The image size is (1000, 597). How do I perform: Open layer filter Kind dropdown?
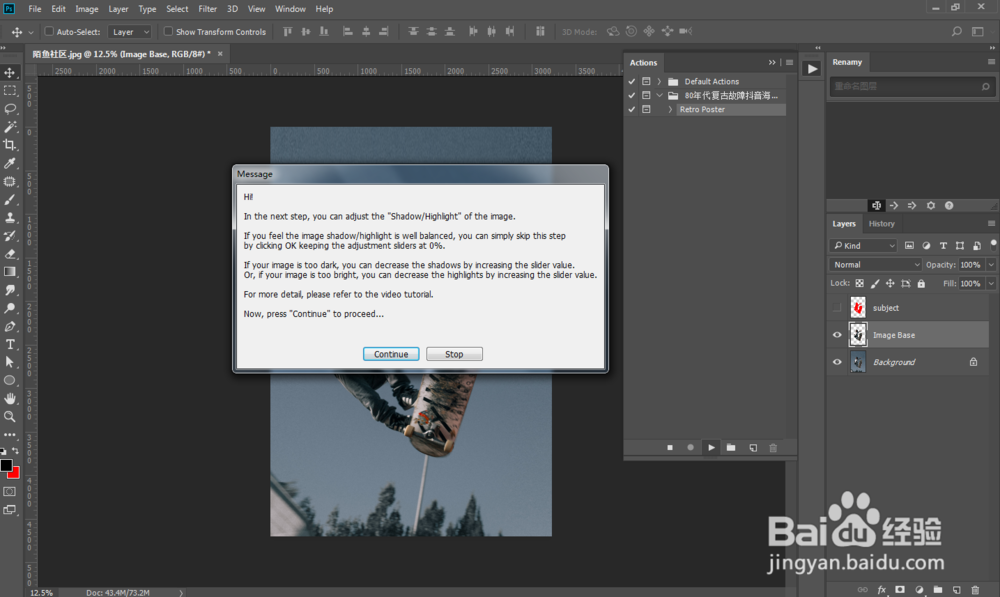point(864,246)
